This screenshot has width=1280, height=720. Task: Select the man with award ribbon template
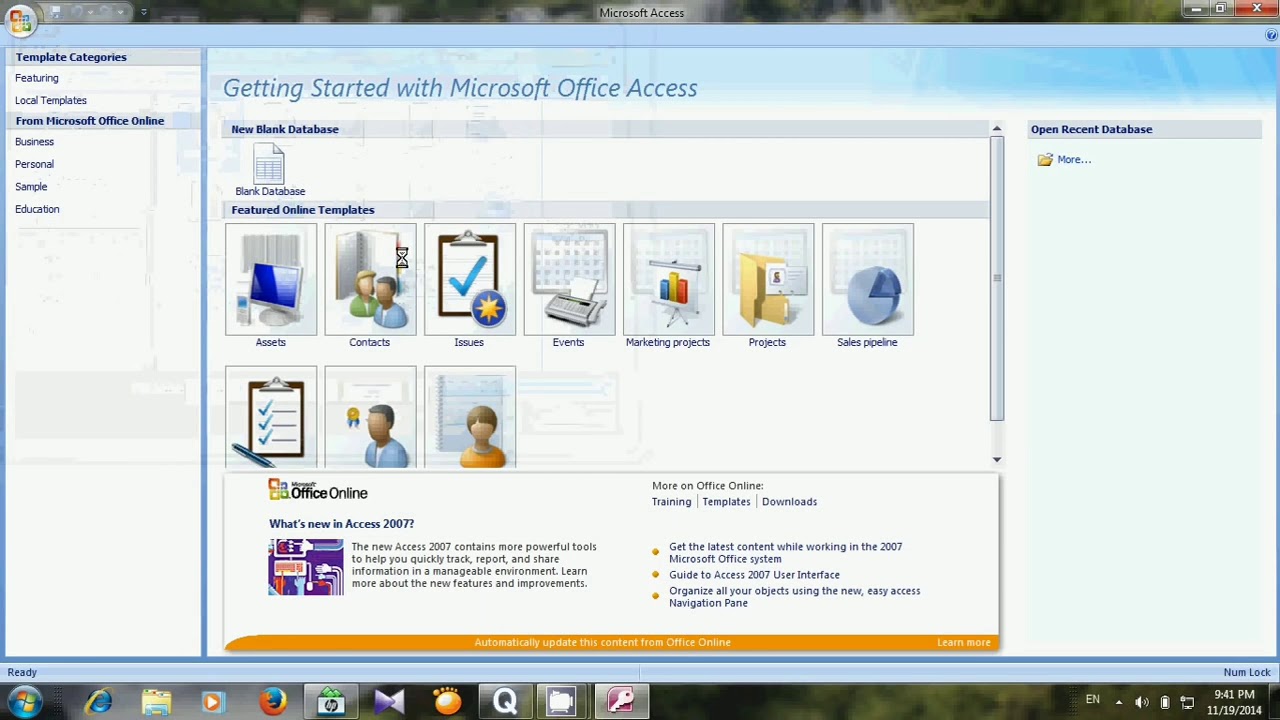370,418
